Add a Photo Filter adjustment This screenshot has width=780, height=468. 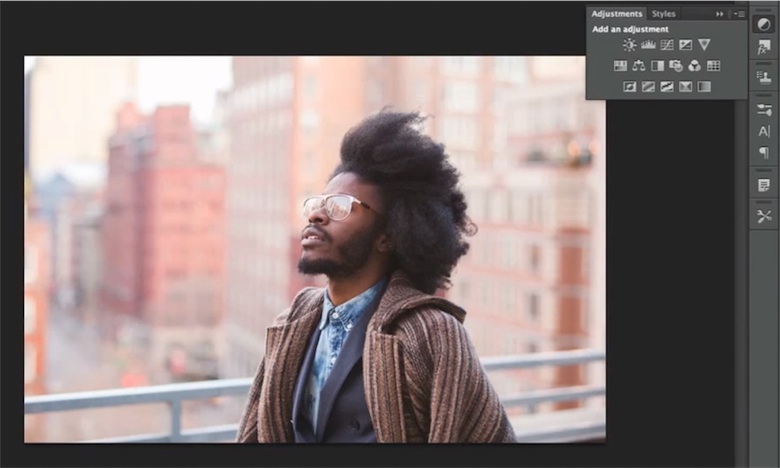676,66
